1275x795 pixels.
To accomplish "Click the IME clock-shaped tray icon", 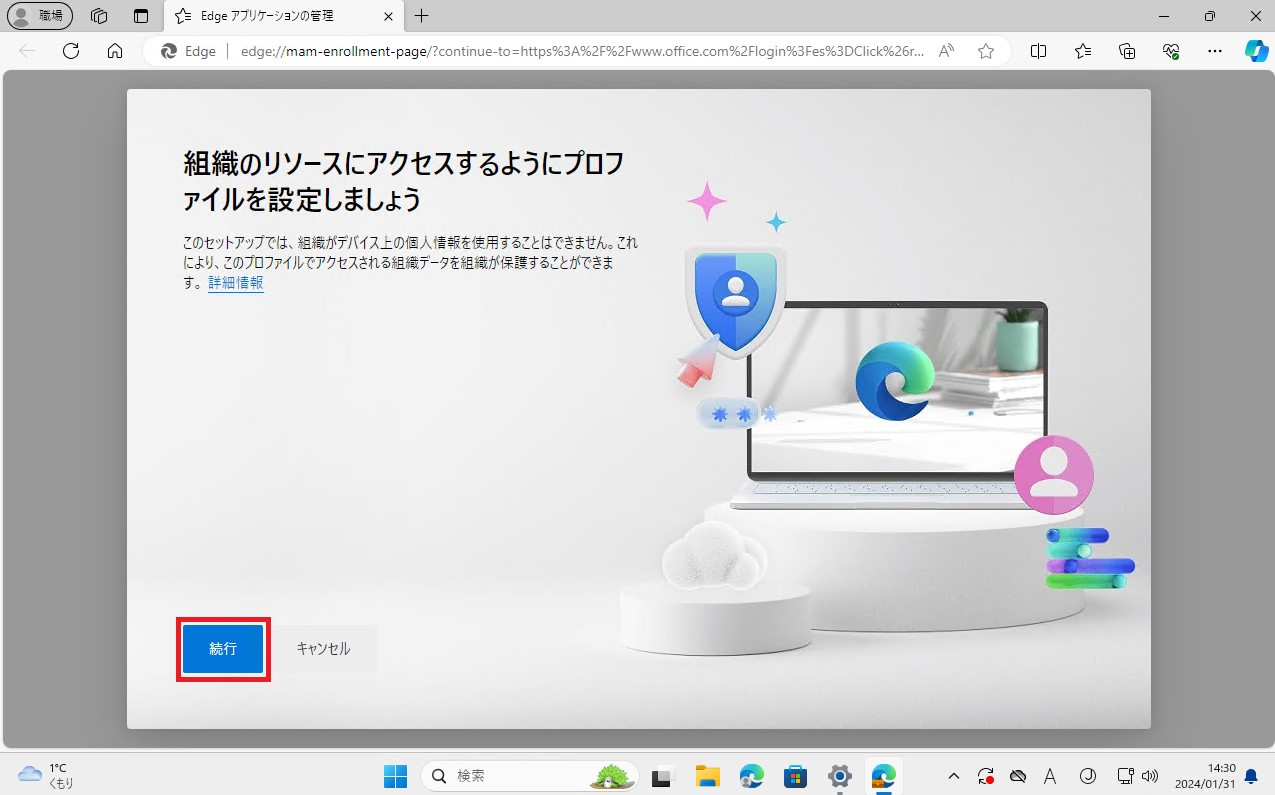I will click(x=1088, y=776).
